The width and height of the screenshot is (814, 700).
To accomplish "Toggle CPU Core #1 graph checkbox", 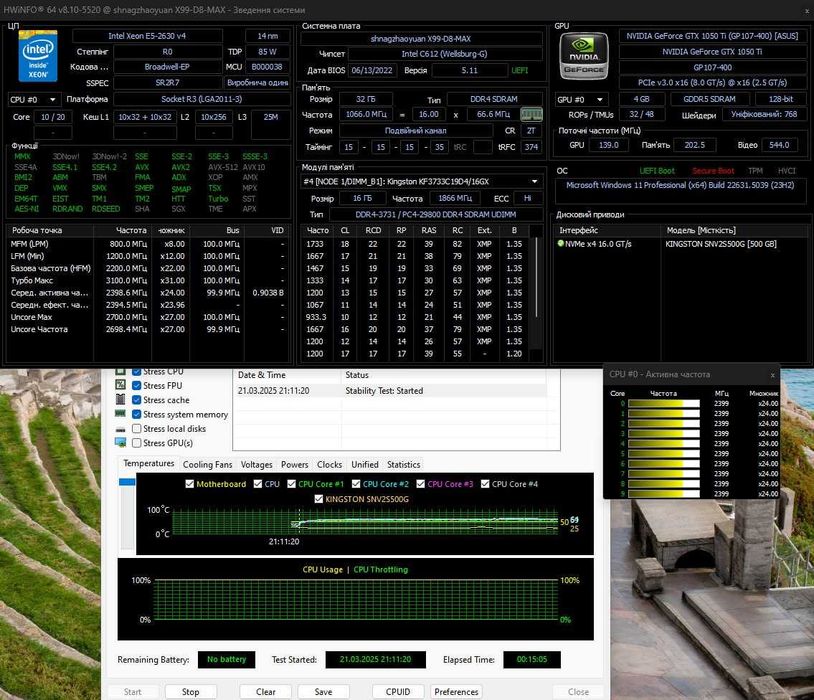I will point(291,484).
